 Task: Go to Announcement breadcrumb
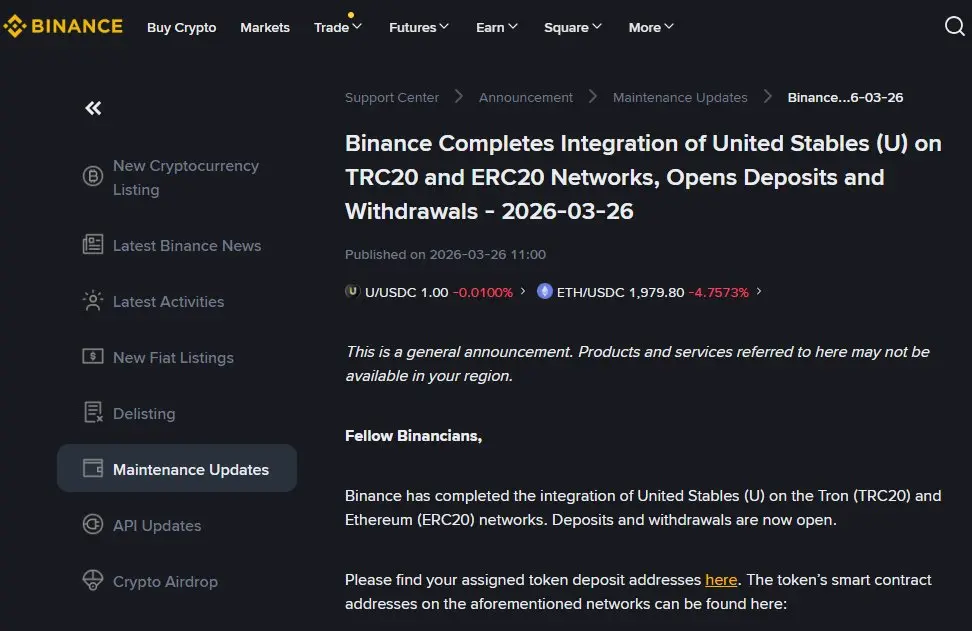[x=526, y=97]
